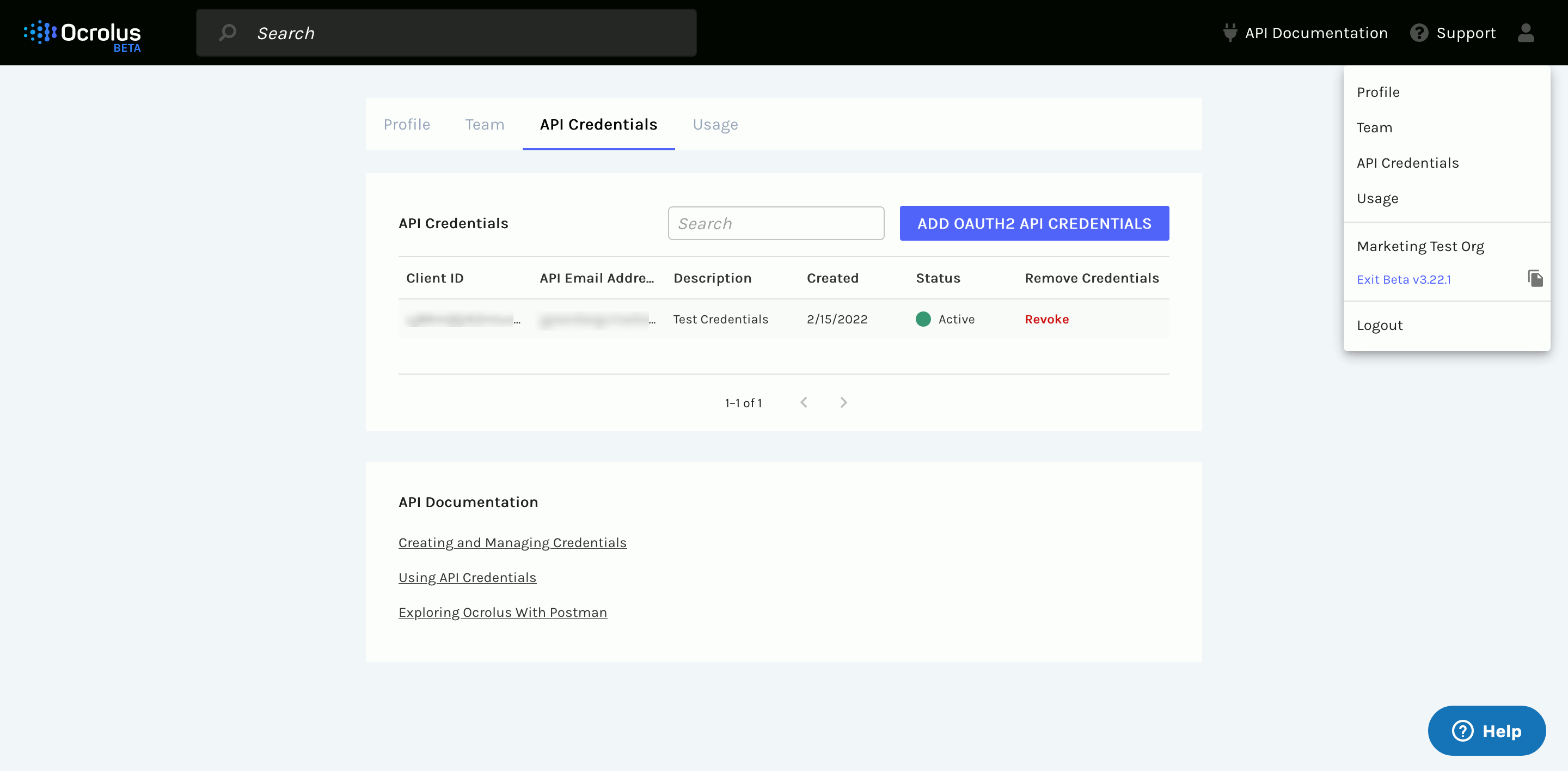Switch to the Team tab
The width and height of the screenshot is (1568, 771).
[485, 125]
